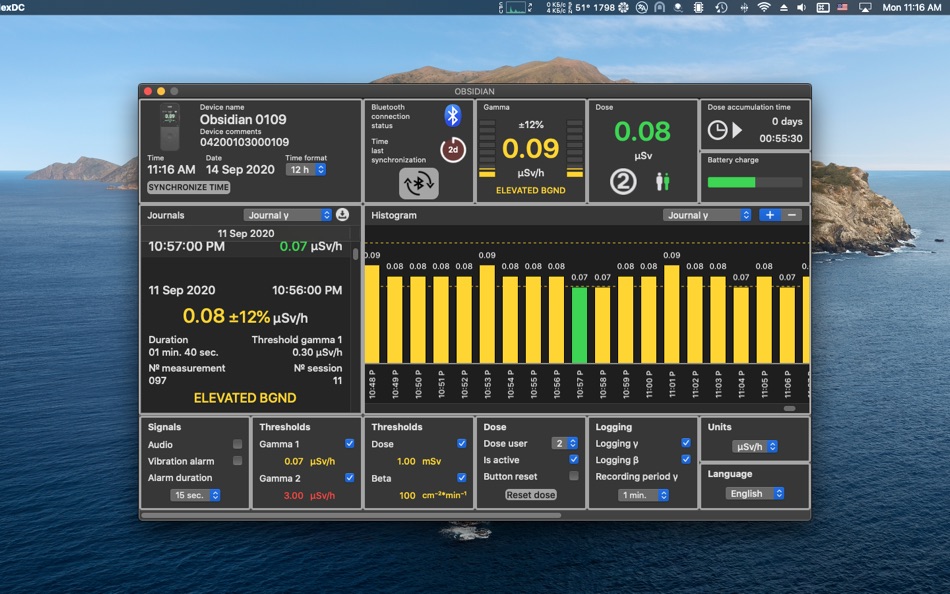950x594 pixels.
Task: Click the green Battery charge bar
Action: (x=732, y=182)
